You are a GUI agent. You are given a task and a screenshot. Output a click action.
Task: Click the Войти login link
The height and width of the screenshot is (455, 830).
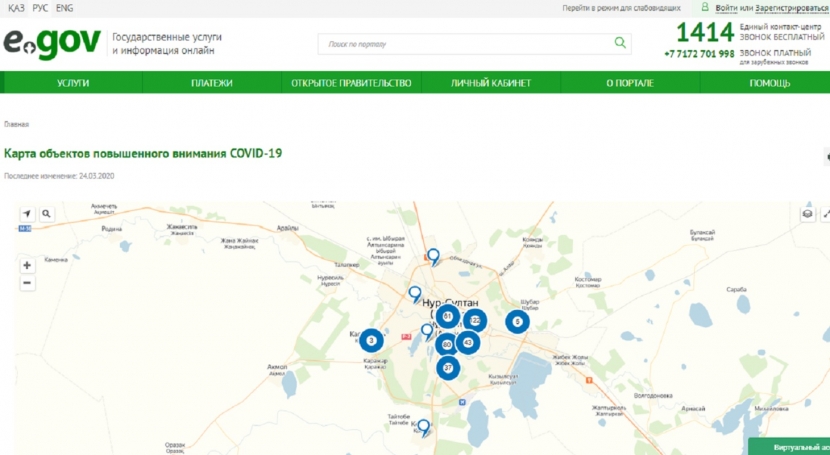coord(727,8)
